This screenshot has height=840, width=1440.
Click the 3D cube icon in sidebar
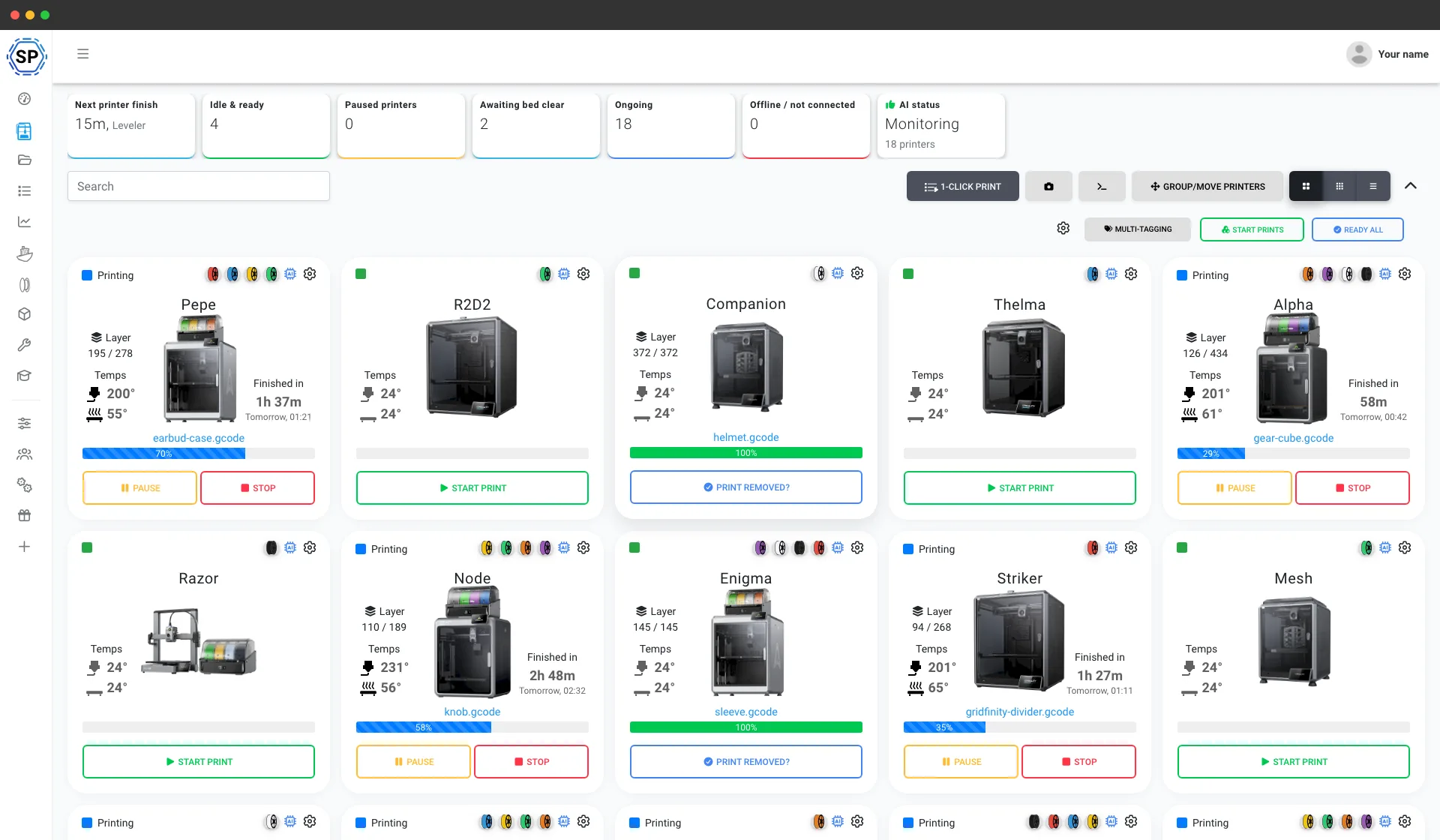(x=25, y=314)
